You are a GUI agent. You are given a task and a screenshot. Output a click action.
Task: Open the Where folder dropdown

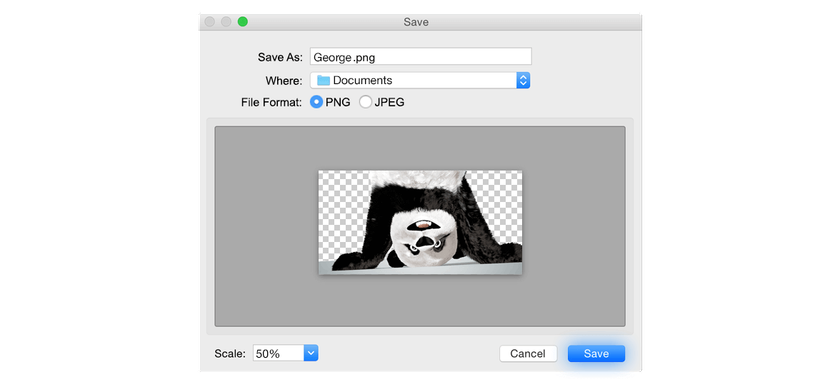[x=420, y=80]
